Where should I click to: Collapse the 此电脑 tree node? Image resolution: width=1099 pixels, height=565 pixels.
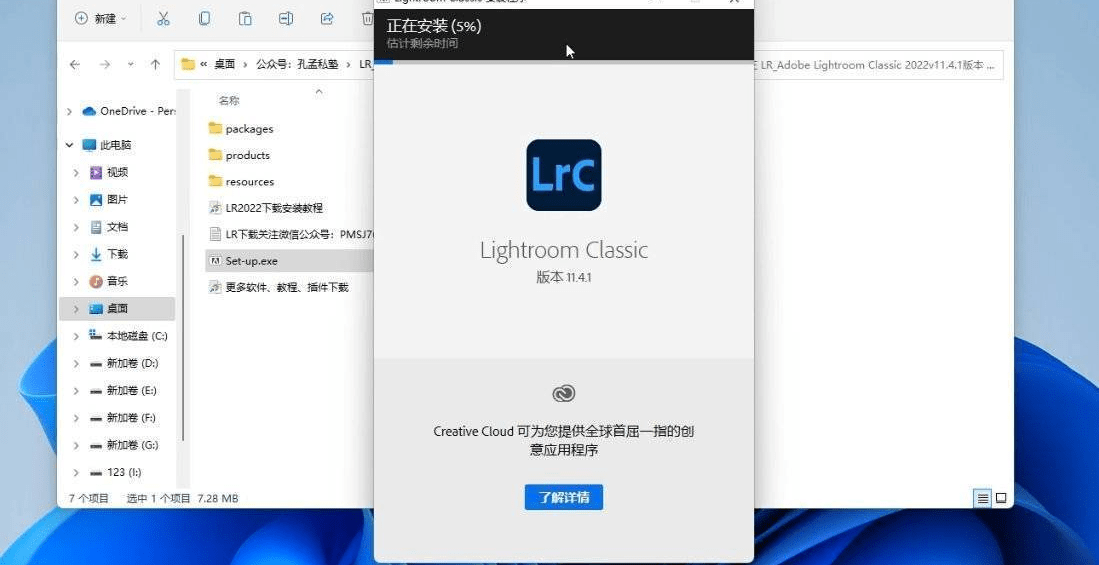pyautogui.click(x=69, y=145)
